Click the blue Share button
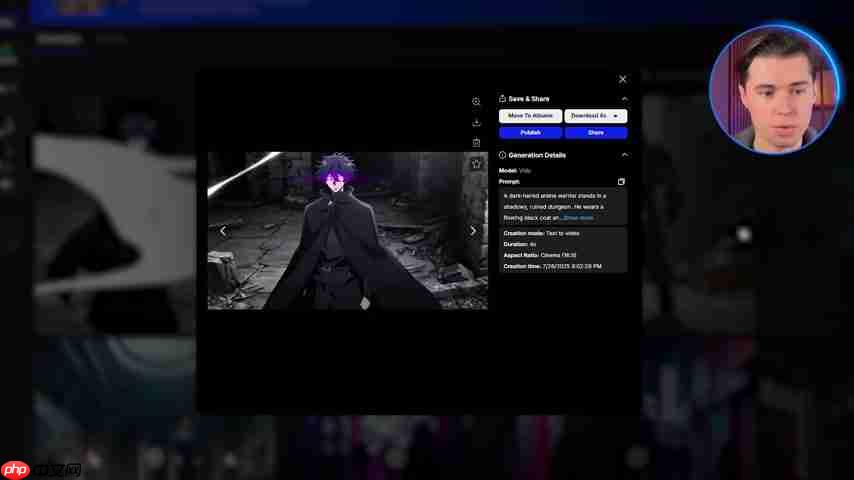The image size is (854, 480). coord(595,132)
